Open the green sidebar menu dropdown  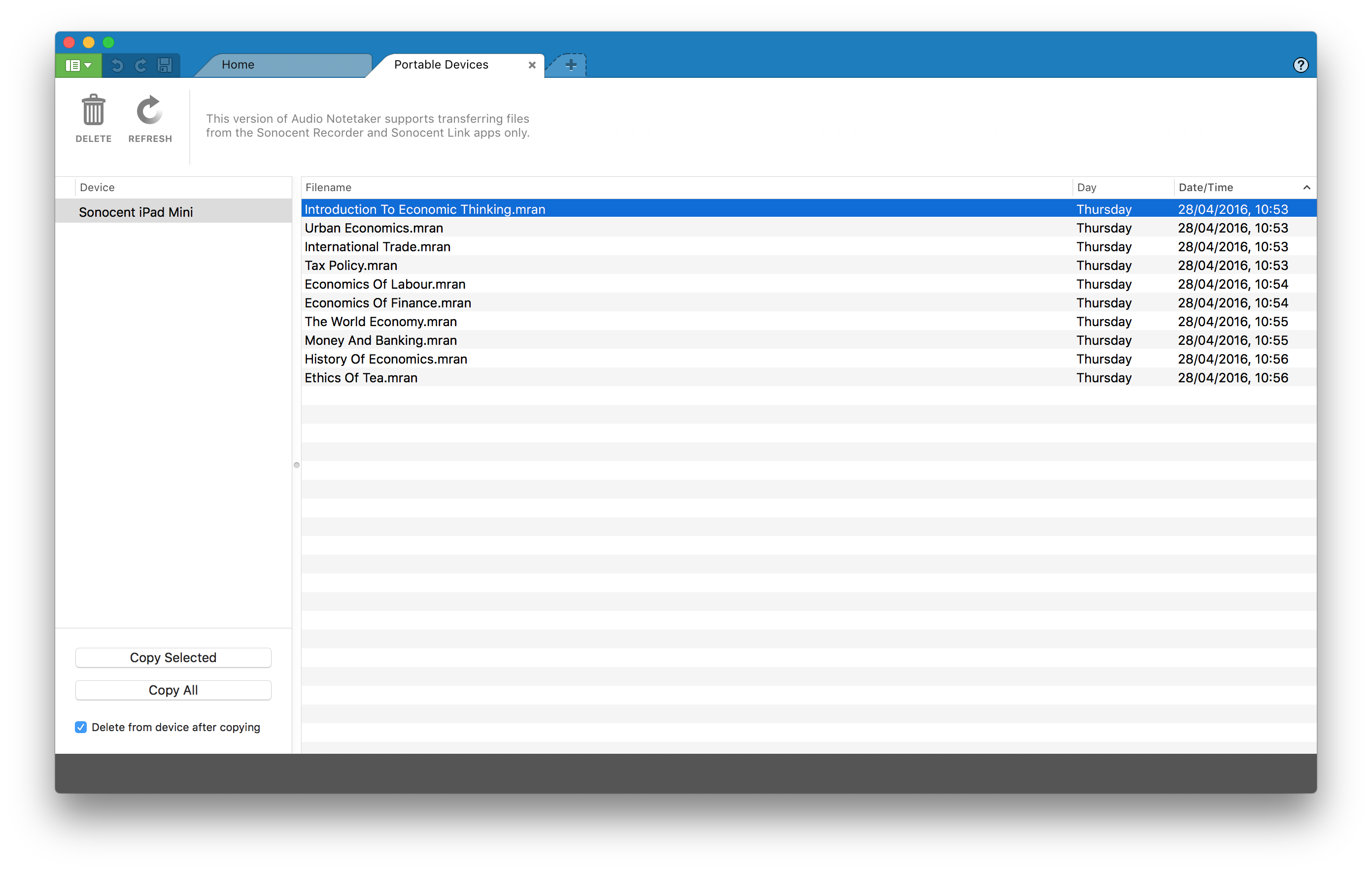[x=79, y=66]
